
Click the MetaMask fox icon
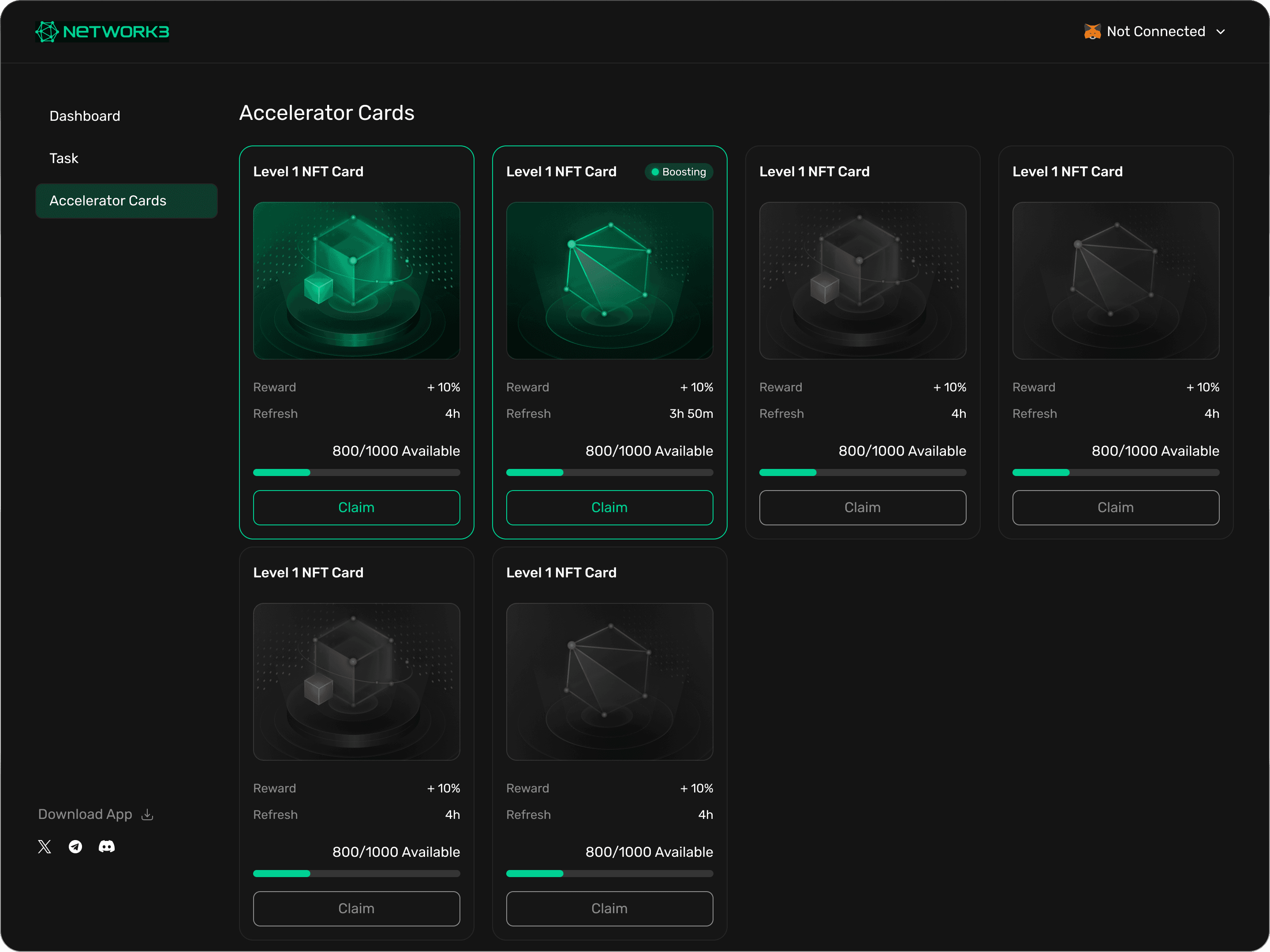click(1092, 32)
